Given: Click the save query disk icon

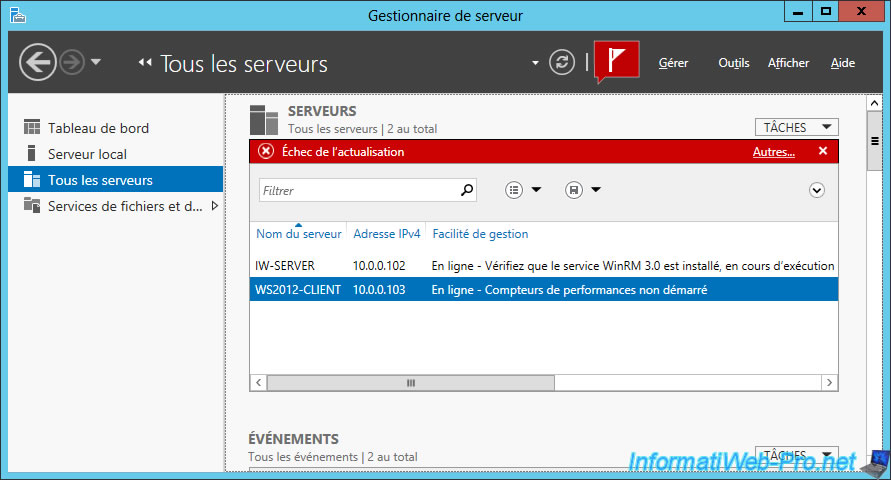Looking at the screenshot, I should tap(574, 190).
